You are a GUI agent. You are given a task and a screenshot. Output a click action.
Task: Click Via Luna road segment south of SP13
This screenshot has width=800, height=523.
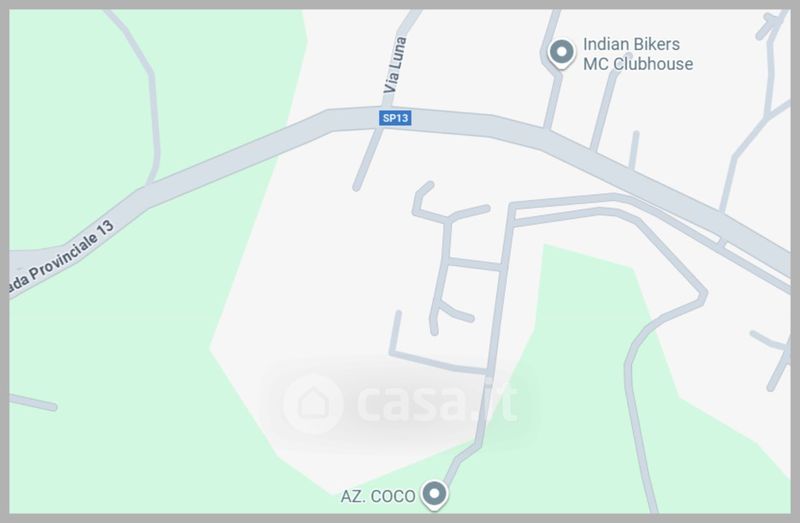[367, 159]
